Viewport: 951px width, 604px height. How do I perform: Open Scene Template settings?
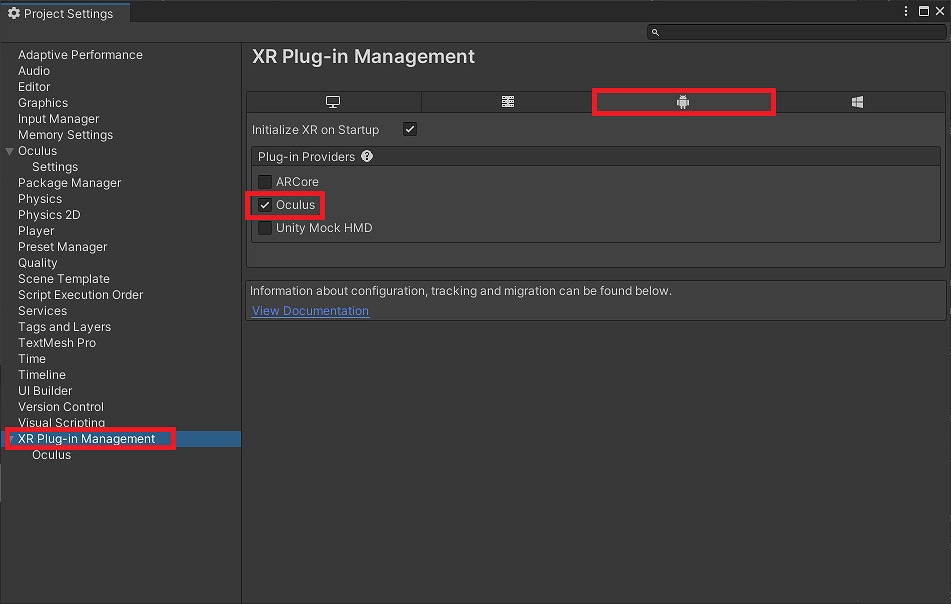click(64, 279)
